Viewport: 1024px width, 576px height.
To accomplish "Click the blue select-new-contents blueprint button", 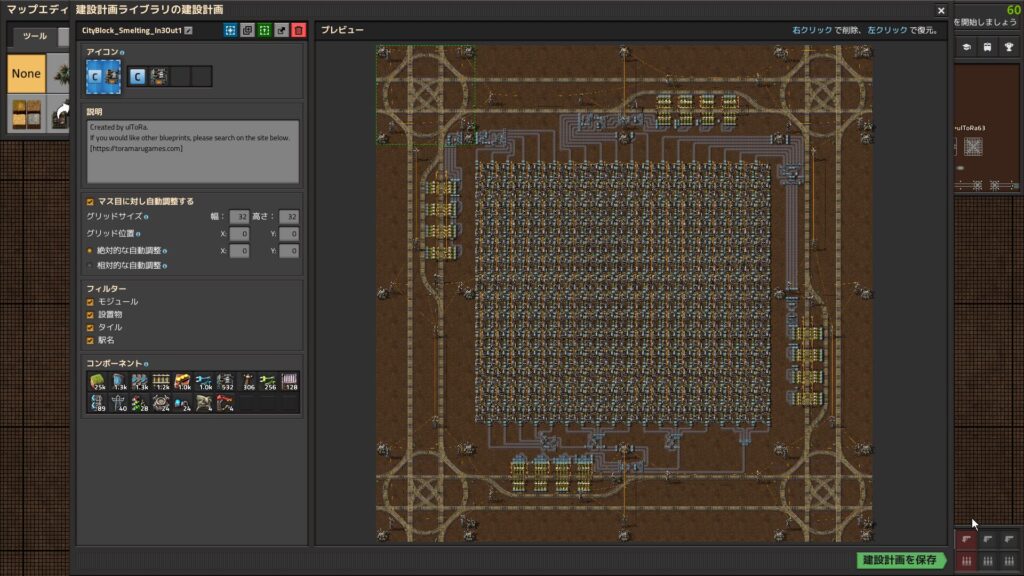I will point(231,30).
